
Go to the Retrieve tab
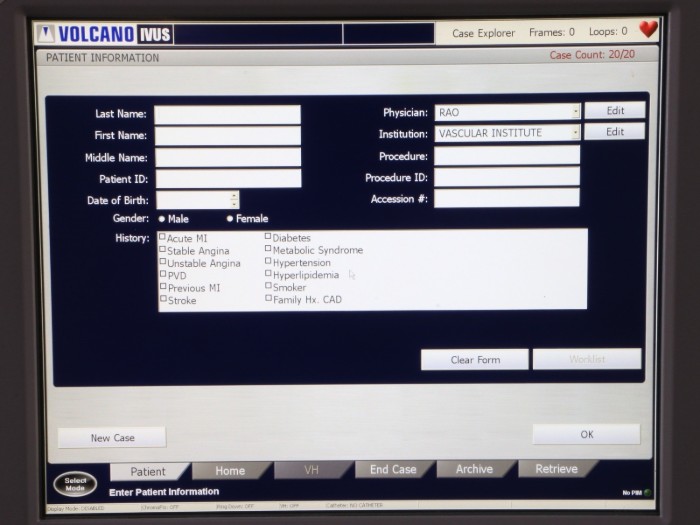click(556, 469)
